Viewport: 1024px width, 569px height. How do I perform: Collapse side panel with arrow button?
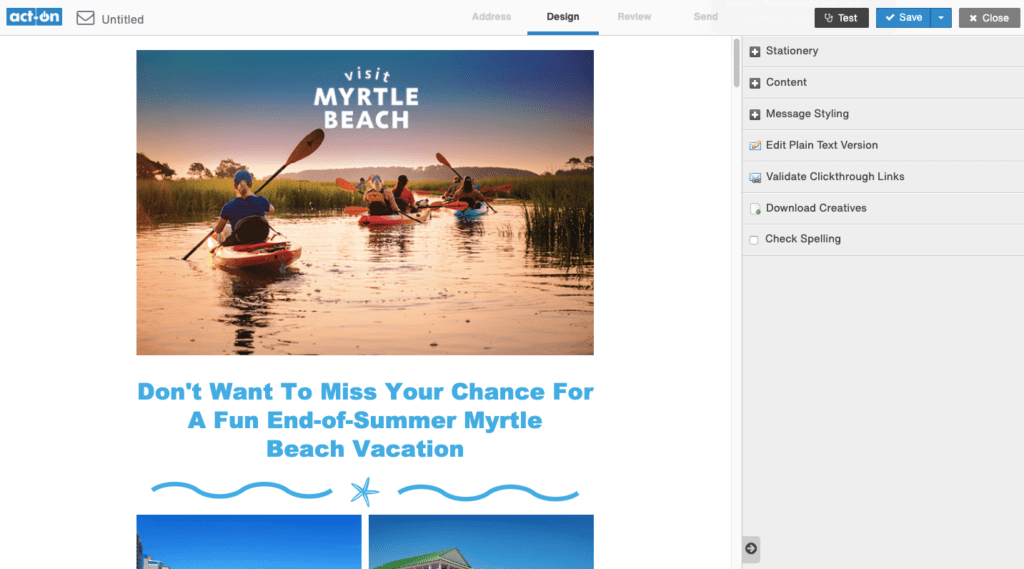[x=751, y=549]
